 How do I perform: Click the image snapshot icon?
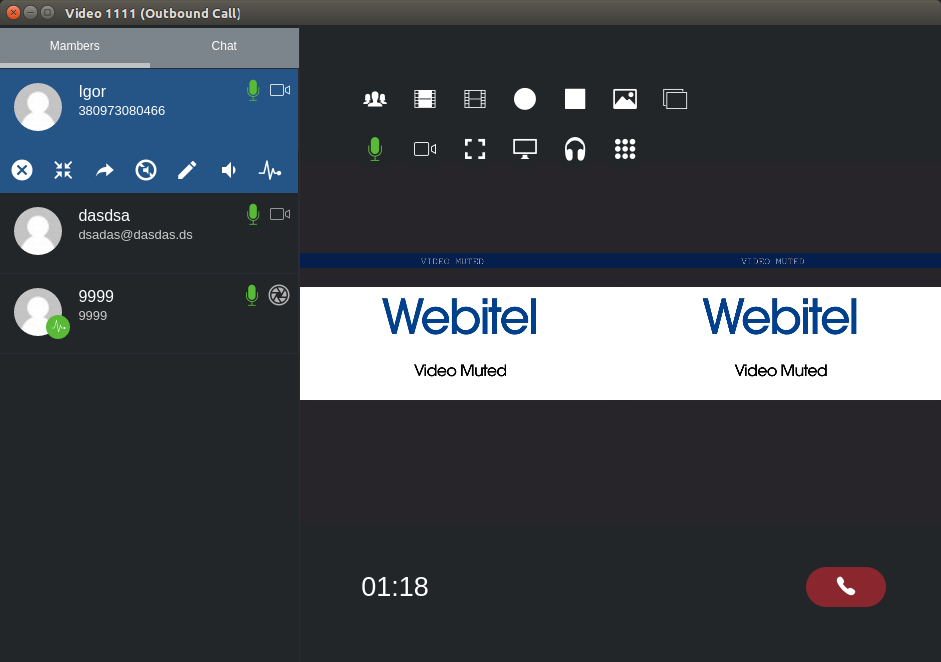[625, 99]
